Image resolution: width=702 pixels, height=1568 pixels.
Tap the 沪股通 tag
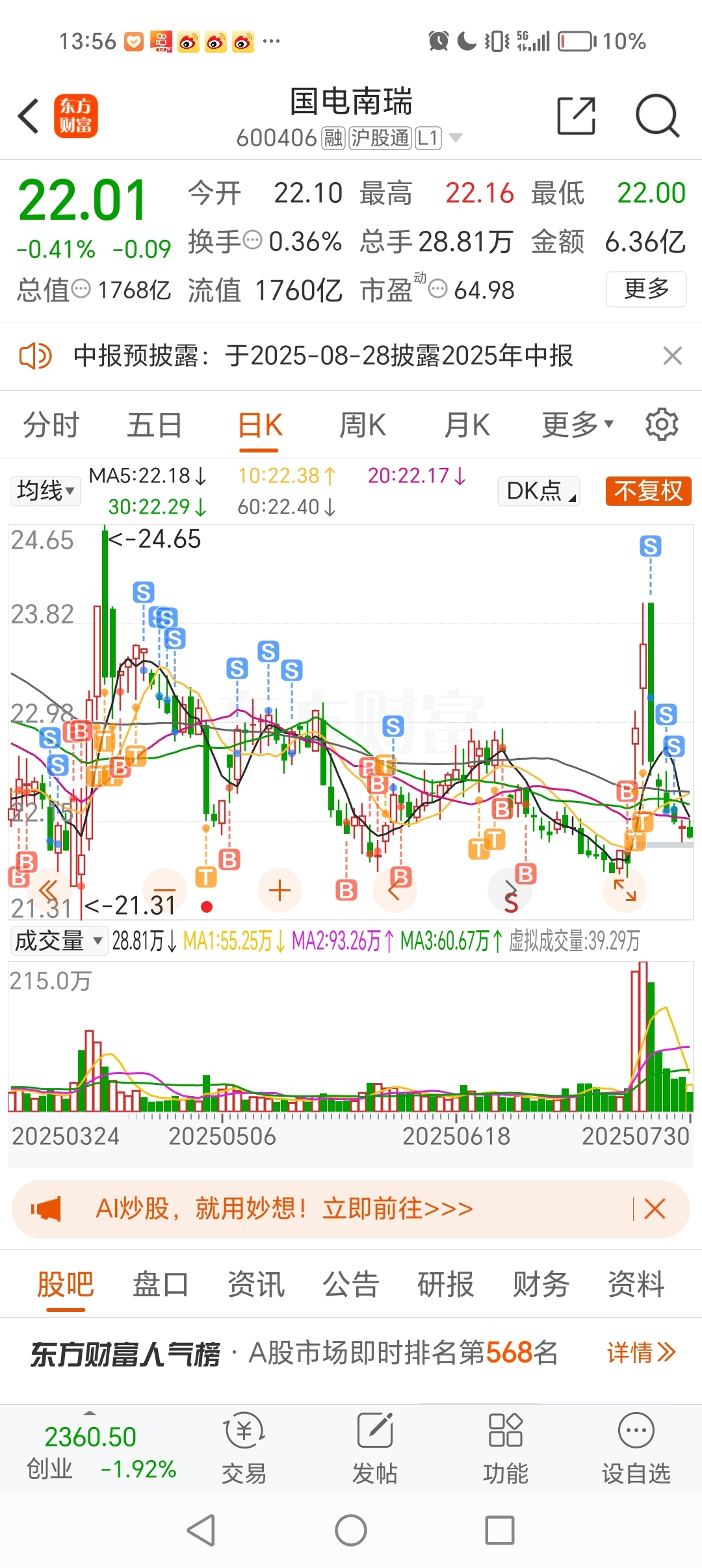(x=380, y=138)
